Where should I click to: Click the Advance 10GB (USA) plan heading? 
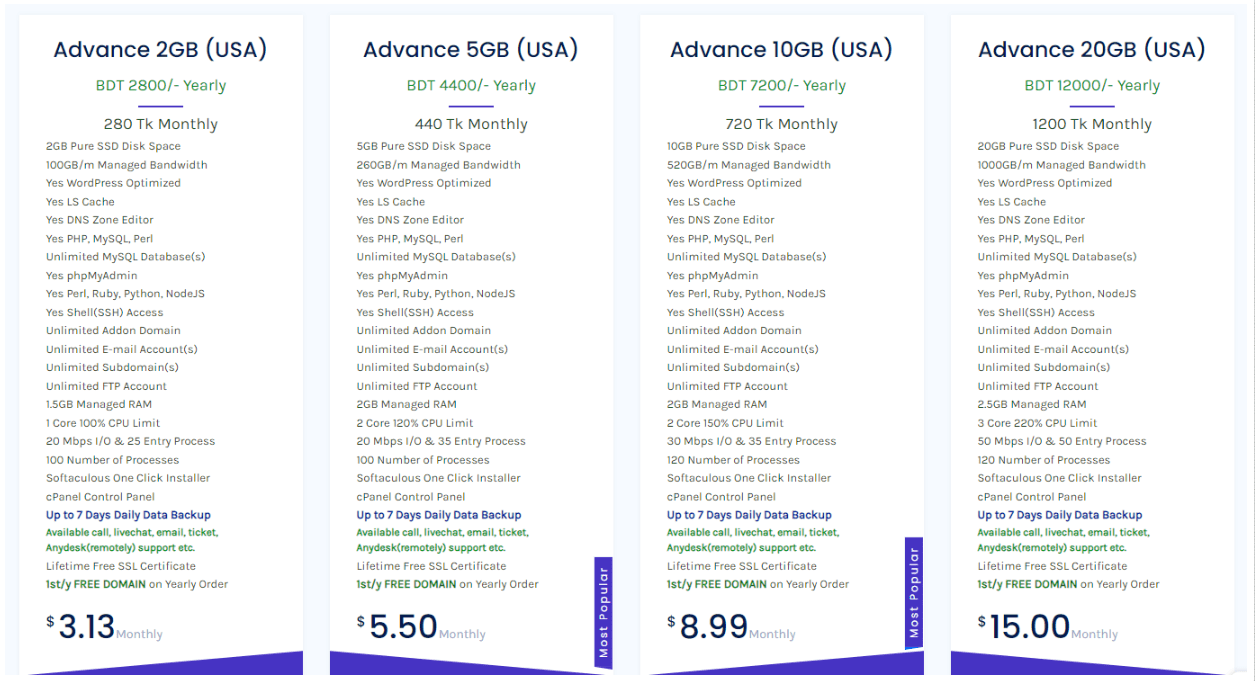(781, 50)
